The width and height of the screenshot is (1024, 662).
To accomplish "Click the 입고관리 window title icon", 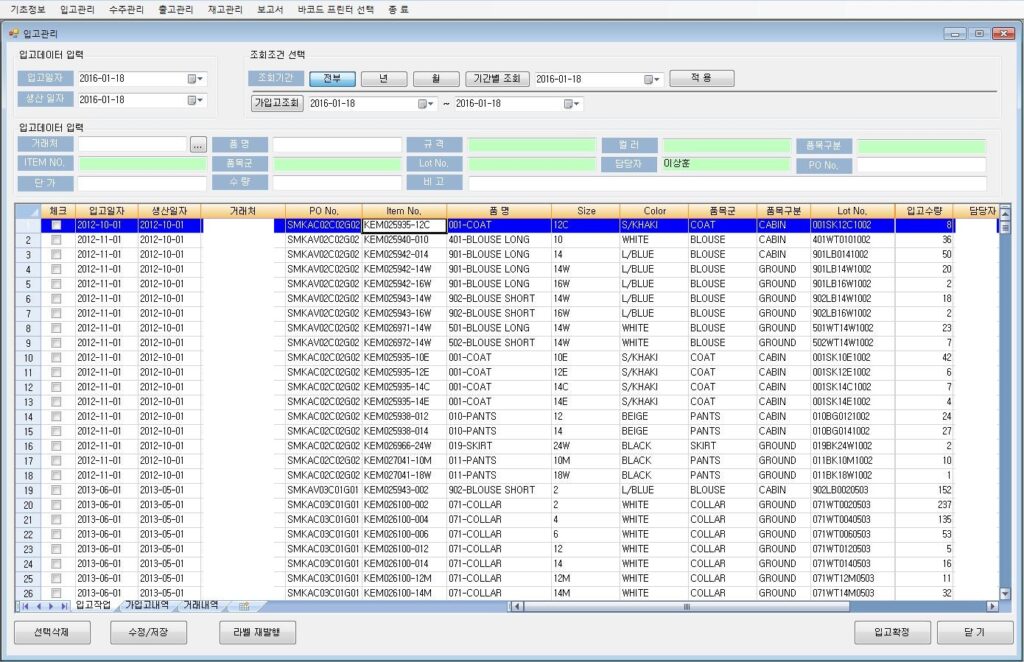I will click(13, 33).
